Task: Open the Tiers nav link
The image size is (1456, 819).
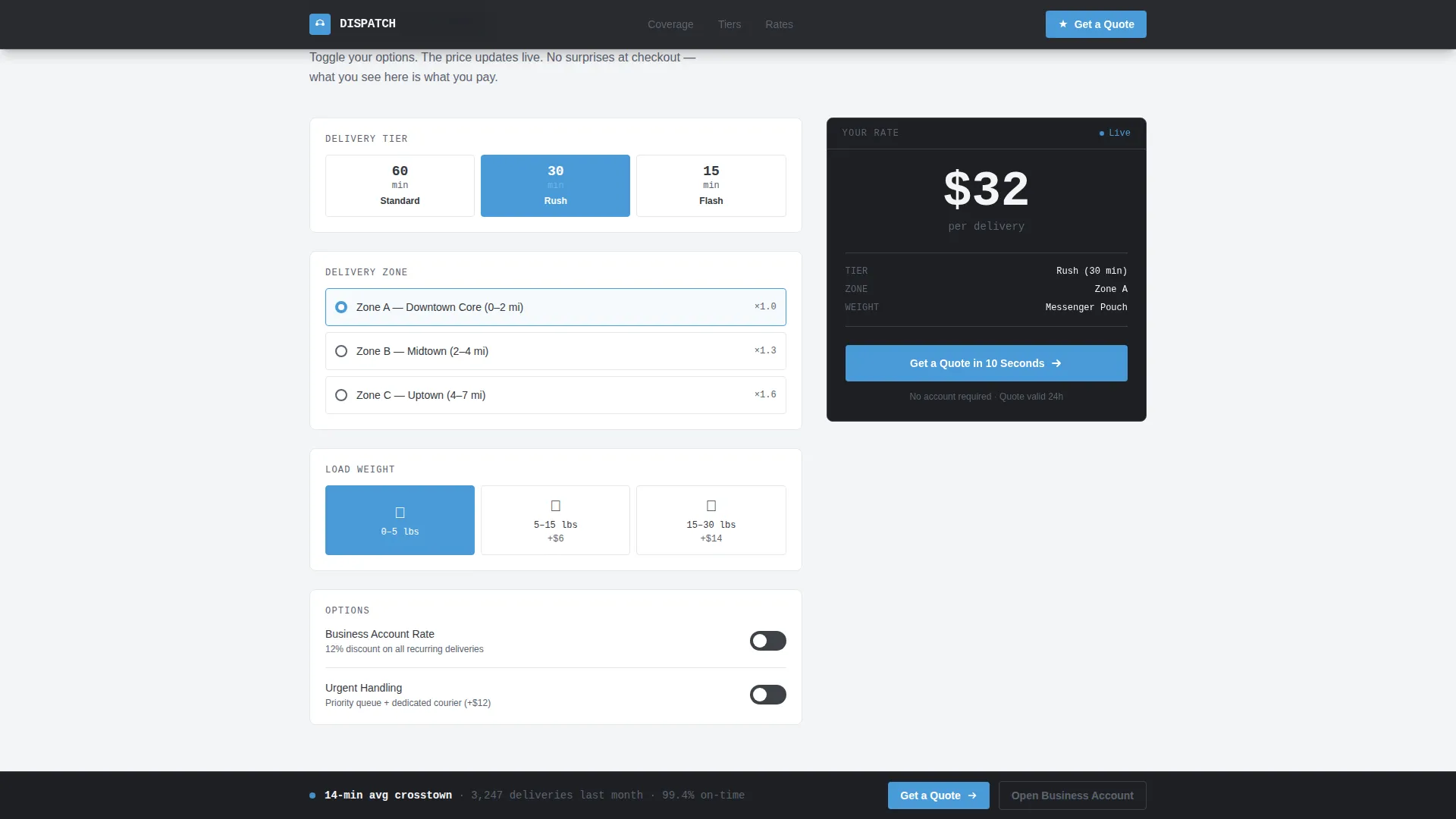Action: (730, 24)
